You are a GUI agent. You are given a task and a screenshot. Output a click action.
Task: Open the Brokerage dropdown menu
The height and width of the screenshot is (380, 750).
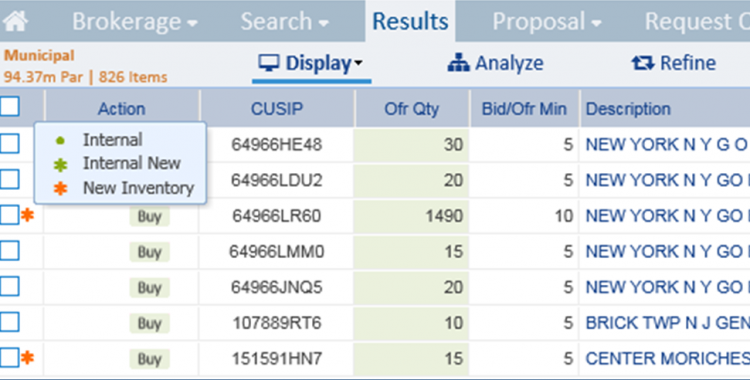[135, 22]
